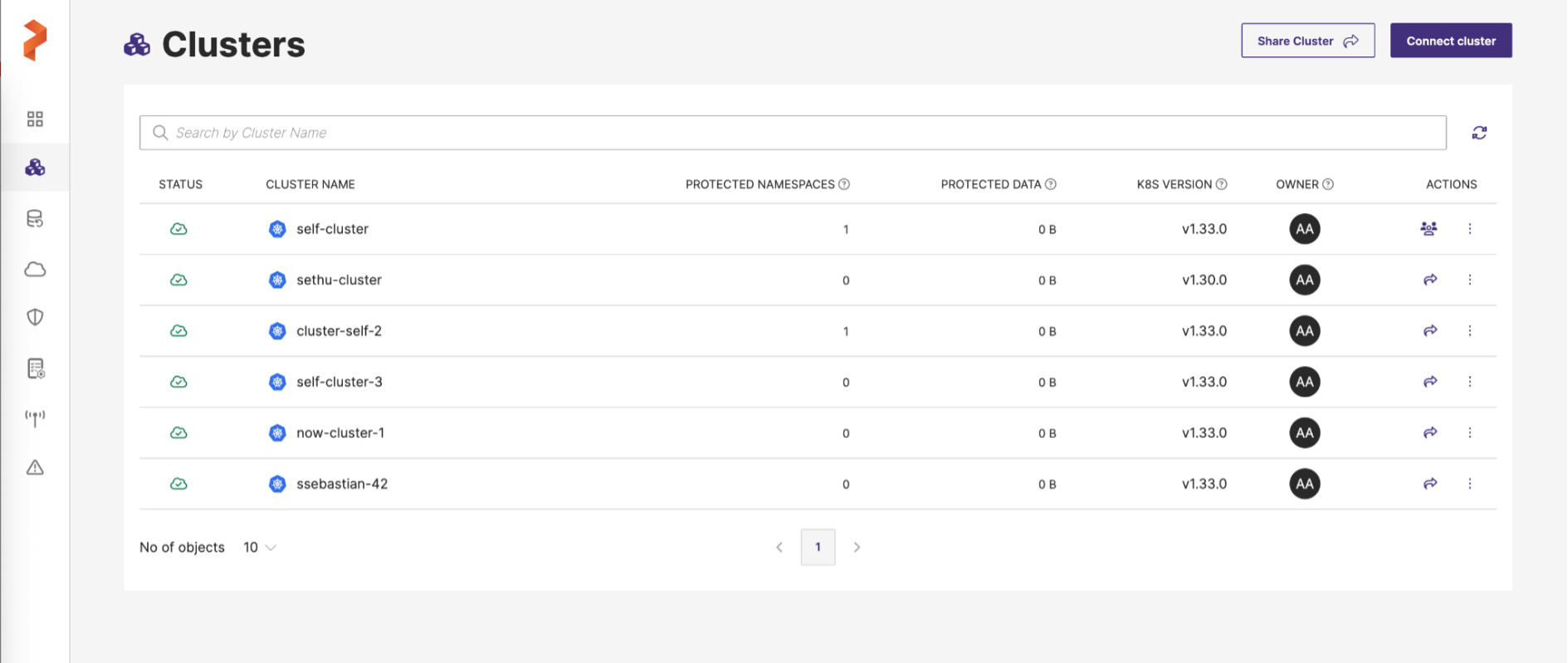Expand the No of objects dropdown

point(259,548)
